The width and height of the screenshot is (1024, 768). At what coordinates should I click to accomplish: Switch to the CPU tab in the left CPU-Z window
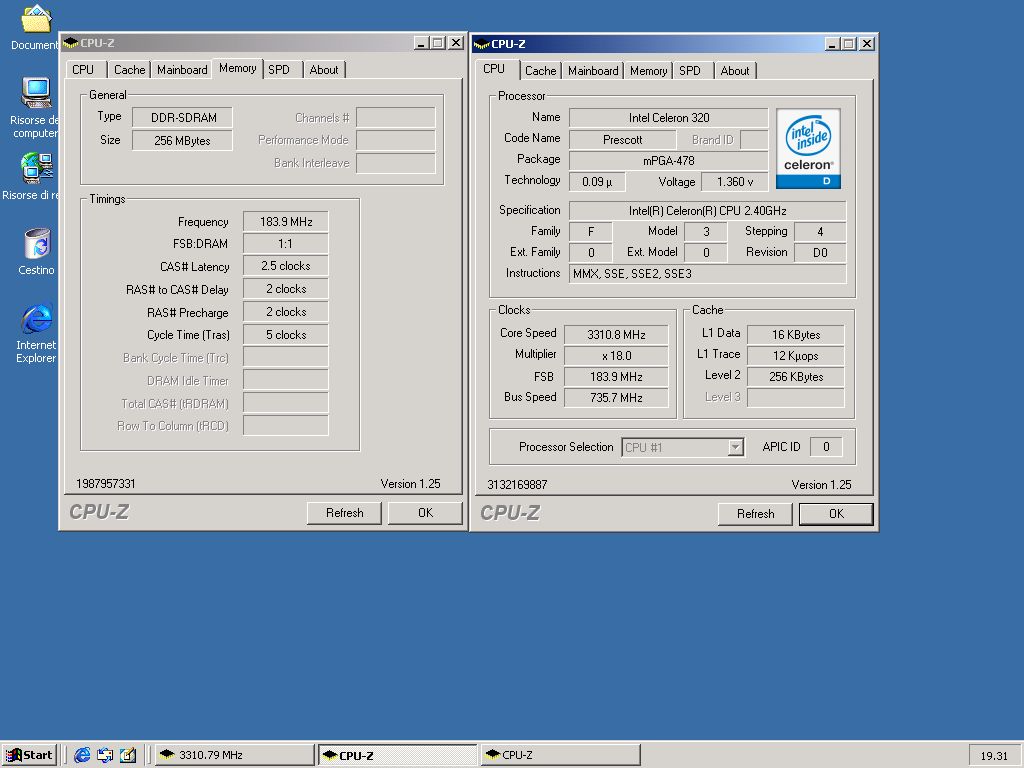click(x=83, y=70)
